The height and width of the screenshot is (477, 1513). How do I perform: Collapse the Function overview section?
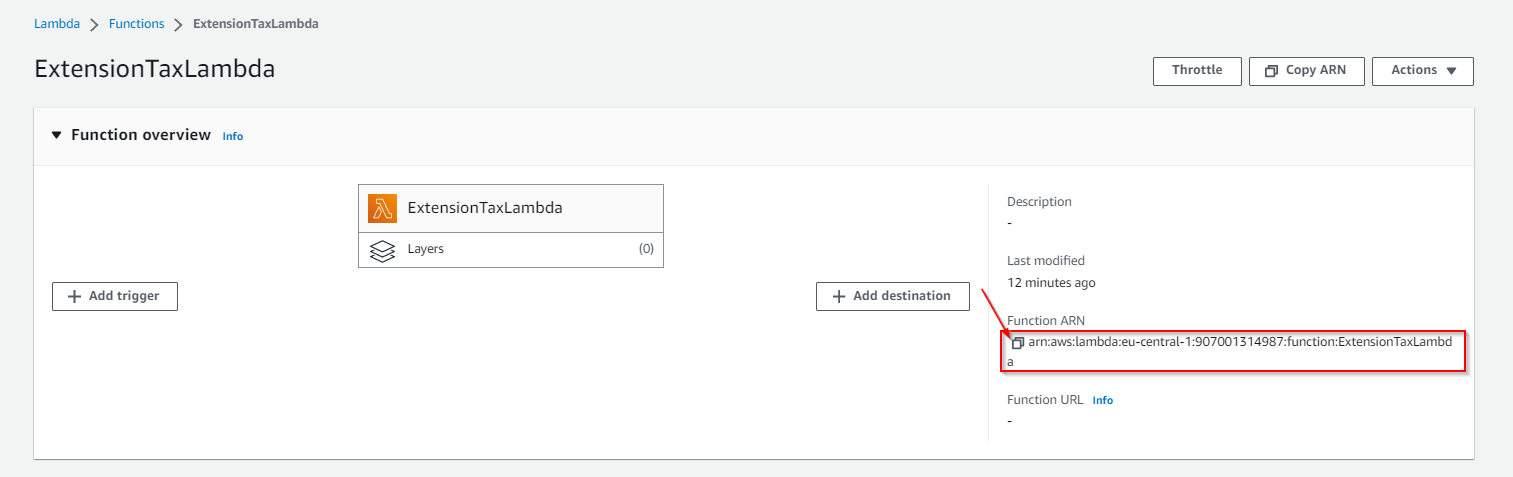point(57,135)
